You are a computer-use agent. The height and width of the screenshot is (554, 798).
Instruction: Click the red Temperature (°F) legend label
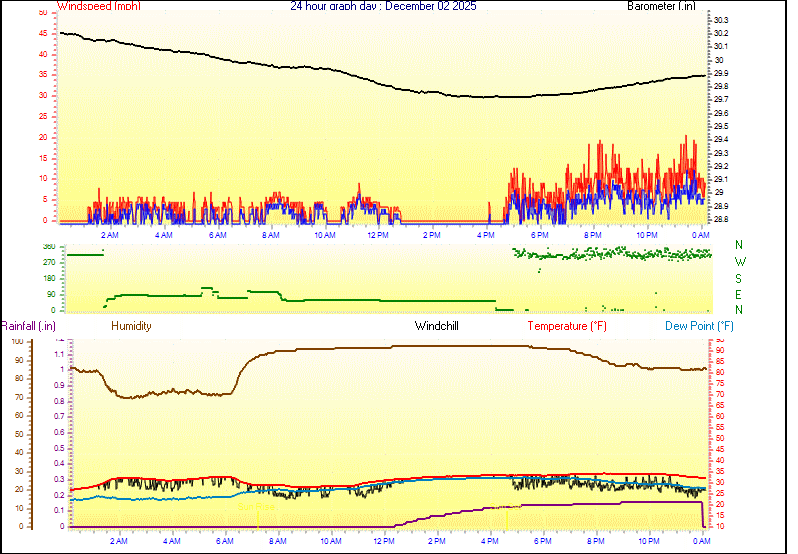click(567, 326)
